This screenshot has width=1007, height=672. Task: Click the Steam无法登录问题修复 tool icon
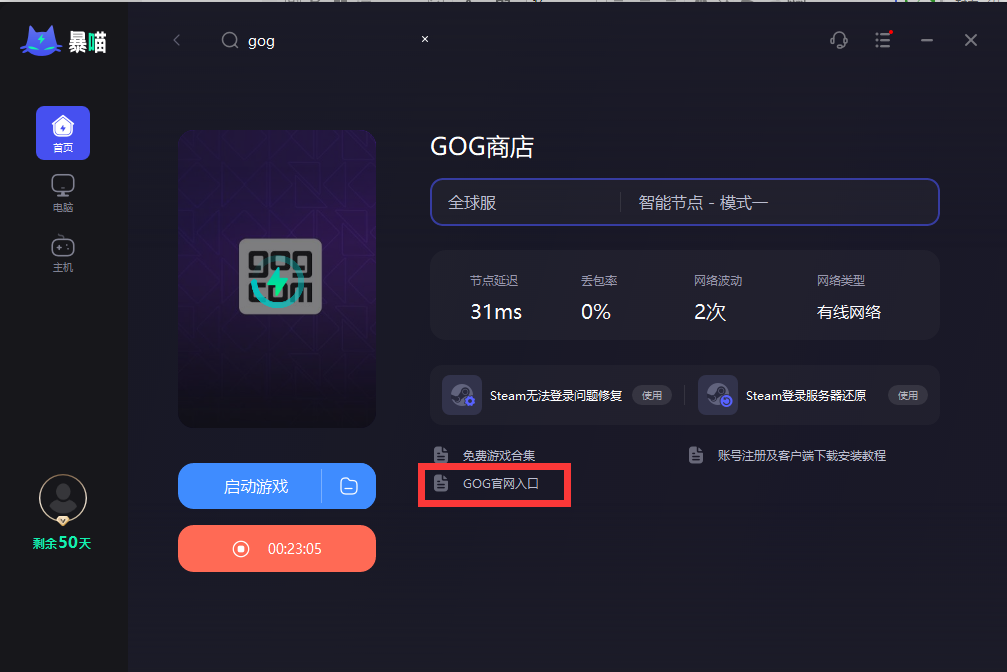[x=461, y=395]
